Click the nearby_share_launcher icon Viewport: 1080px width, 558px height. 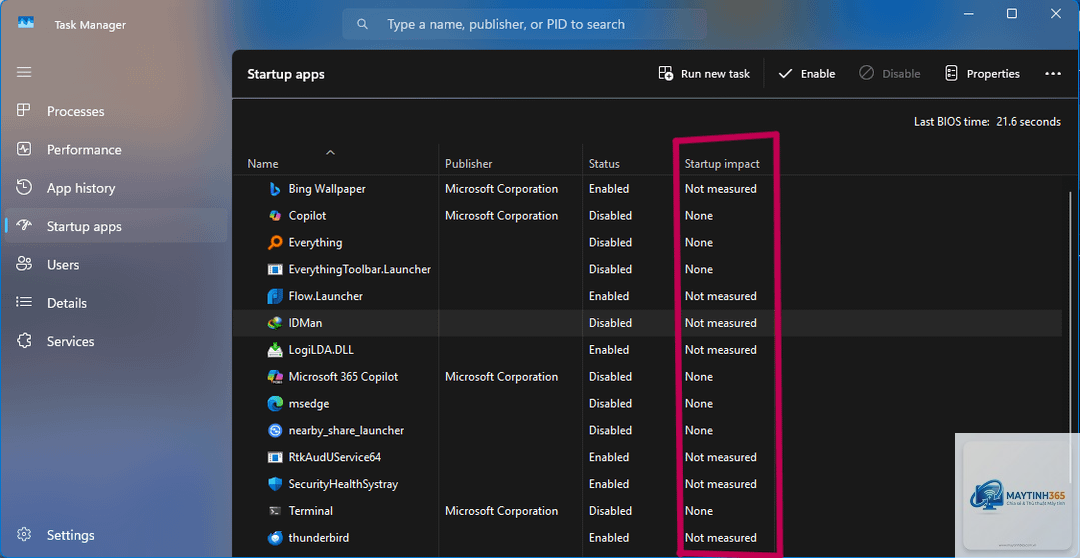(x=275, y=431)
